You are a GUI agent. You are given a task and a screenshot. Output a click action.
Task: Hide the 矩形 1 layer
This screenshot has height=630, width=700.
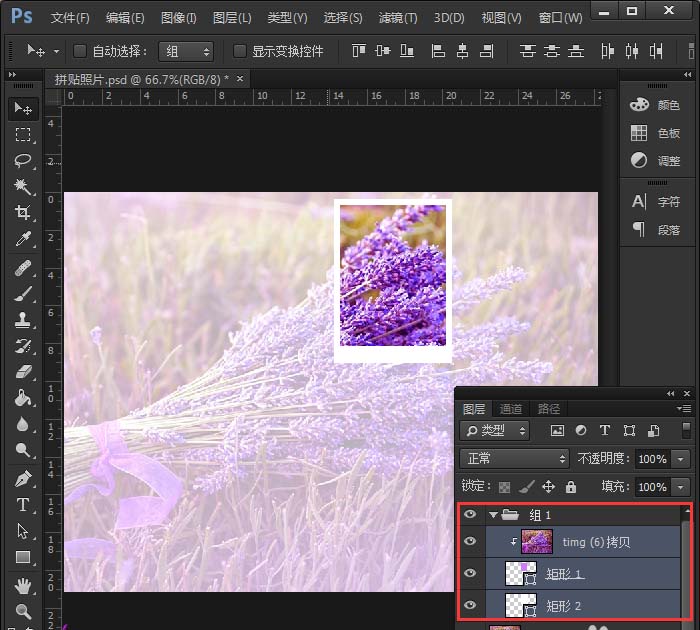469,573
